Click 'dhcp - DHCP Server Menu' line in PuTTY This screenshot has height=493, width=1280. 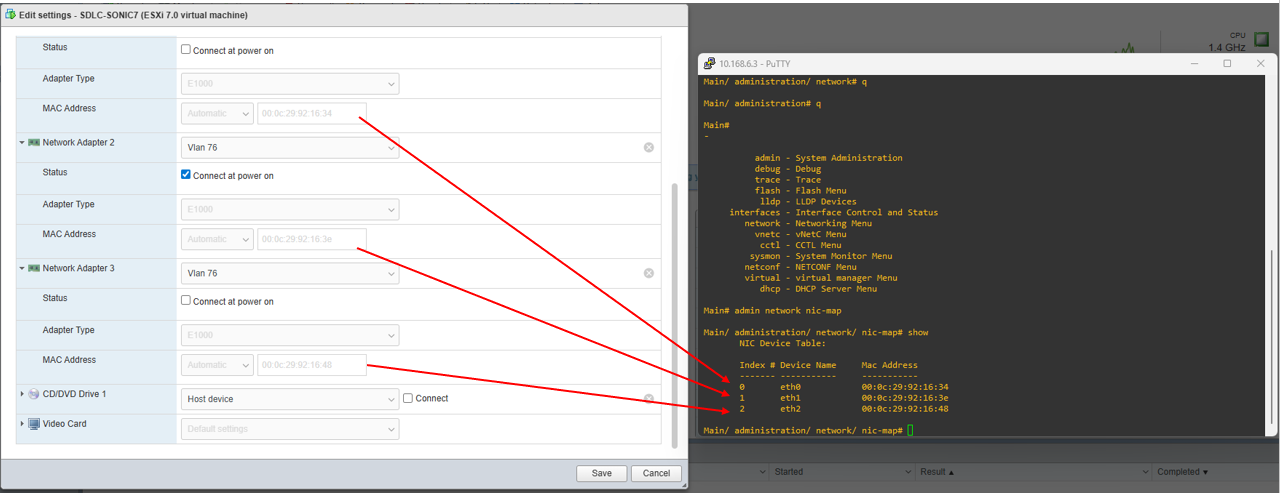pos(818,289)
